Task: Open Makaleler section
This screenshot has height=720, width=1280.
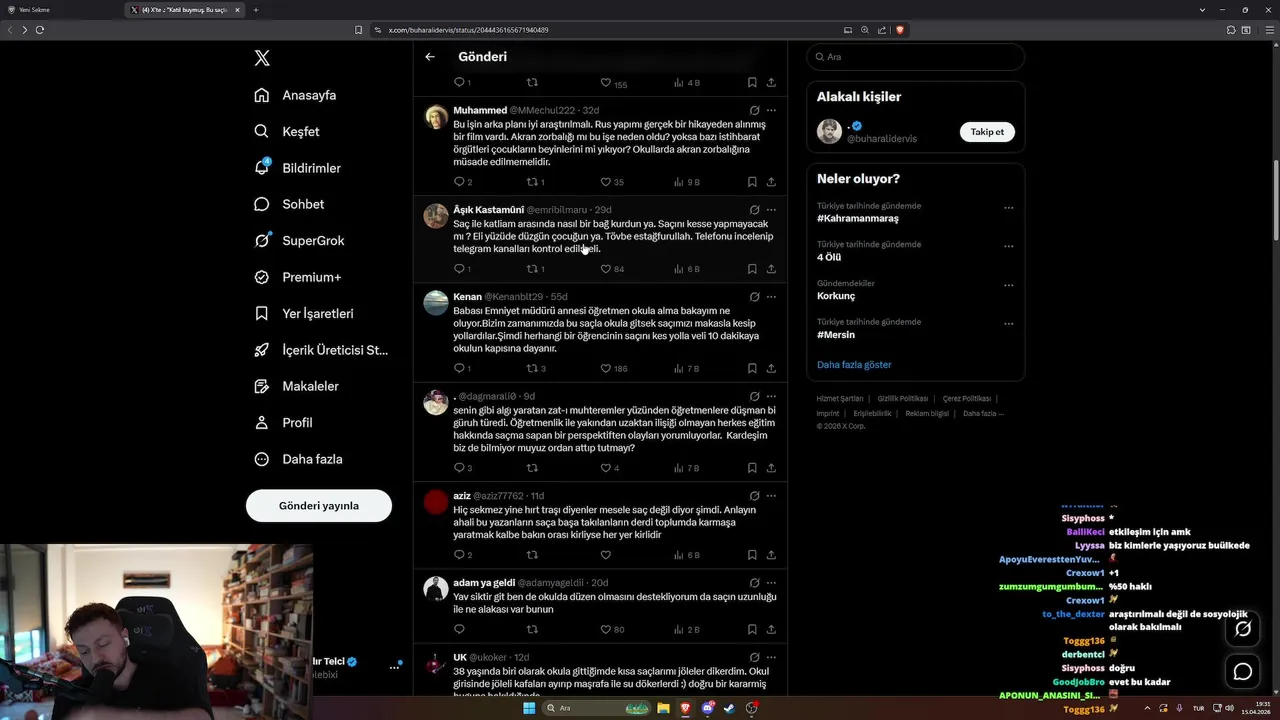Action: click(296, 386)
